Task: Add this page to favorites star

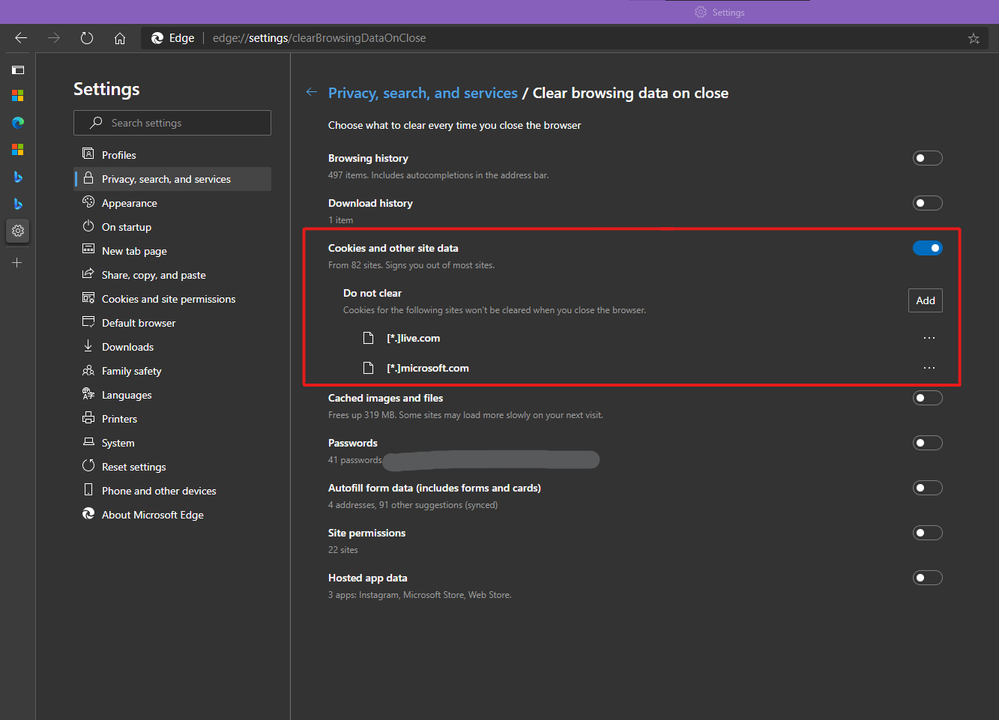Action: pyautogui.click(x=973, y=38)
